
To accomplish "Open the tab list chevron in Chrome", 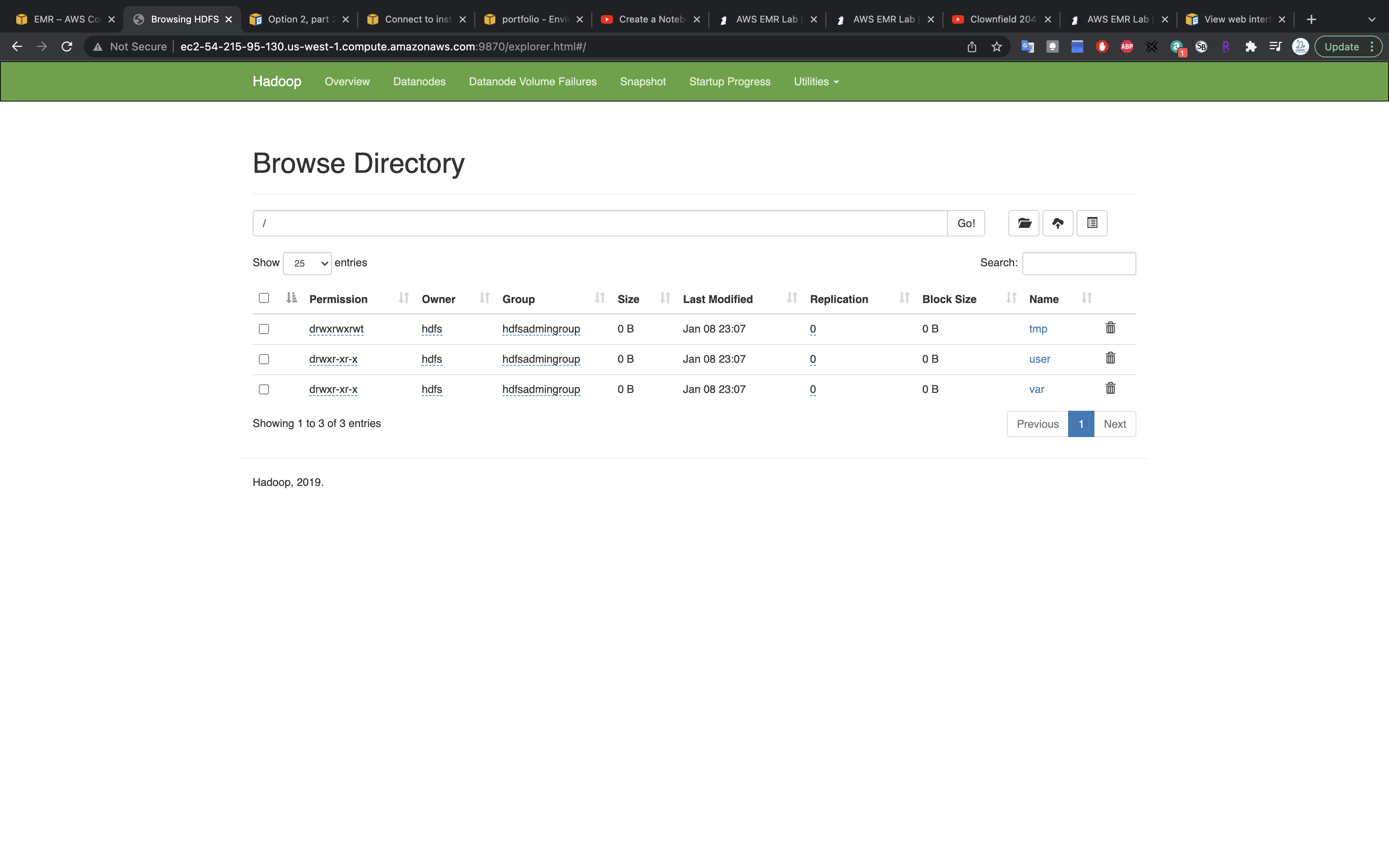I will (1371, 19).
